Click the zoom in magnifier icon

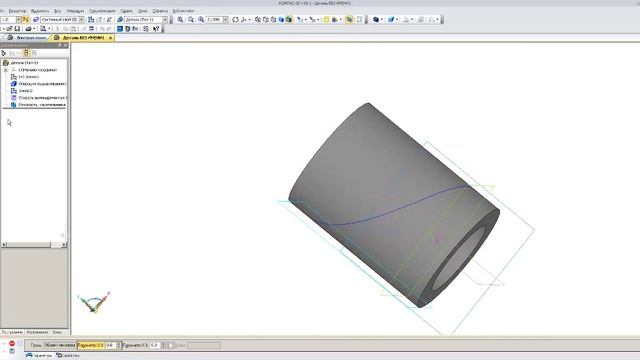pos(180,20)
